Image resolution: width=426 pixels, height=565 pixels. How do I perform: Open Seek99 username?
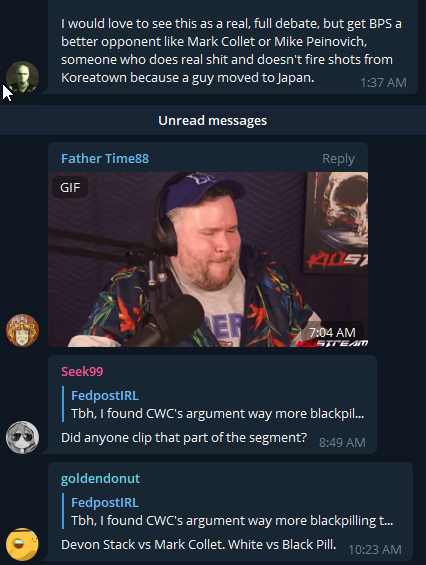82,372
